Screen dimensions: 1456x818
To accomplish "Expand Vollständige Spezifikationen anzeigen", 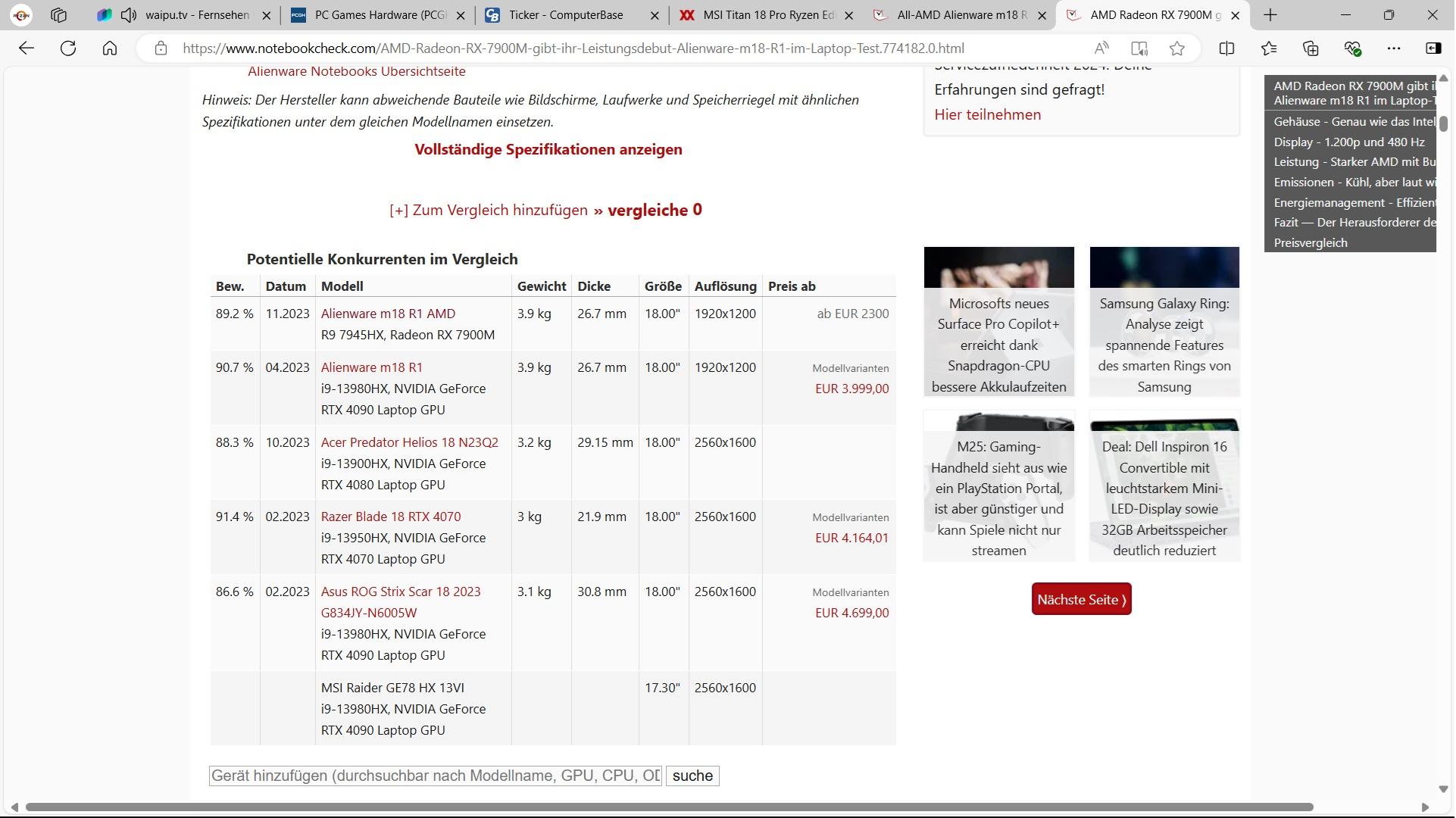I will (548, 149).
